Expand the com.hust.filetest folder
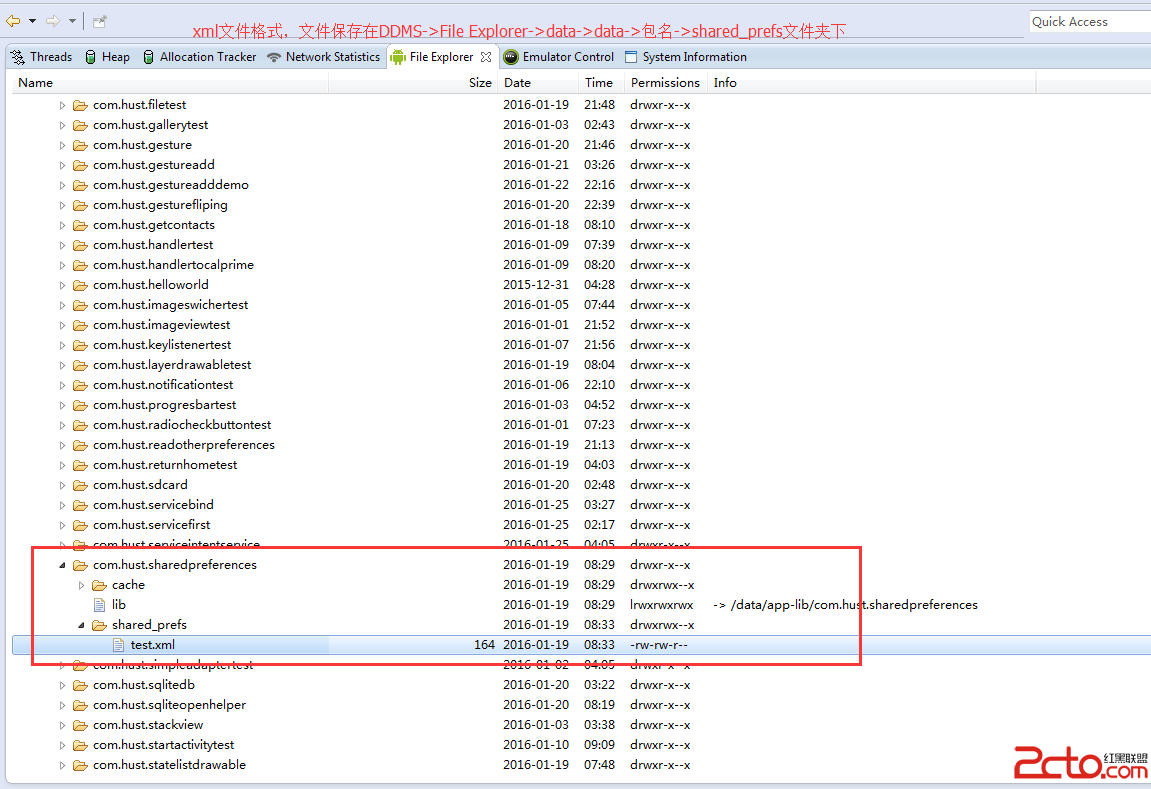This screenshot has height=789, width=1151. [62, 106]
